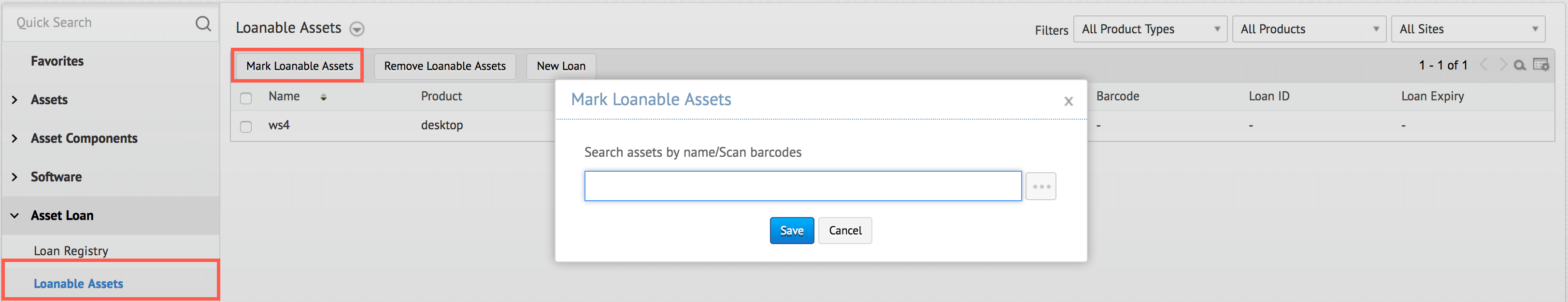Open the Loanable Assets title dropdown arrow
The image size is (1568, 302).
point(356,29)
